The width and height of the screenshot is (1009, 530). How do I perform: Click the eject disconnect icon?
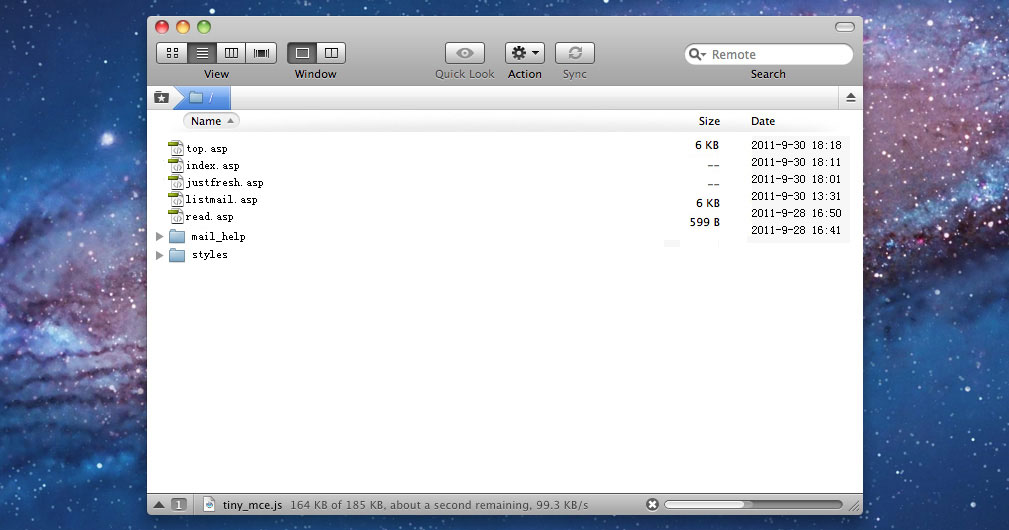pyautogui.click(x=851, y=97)
